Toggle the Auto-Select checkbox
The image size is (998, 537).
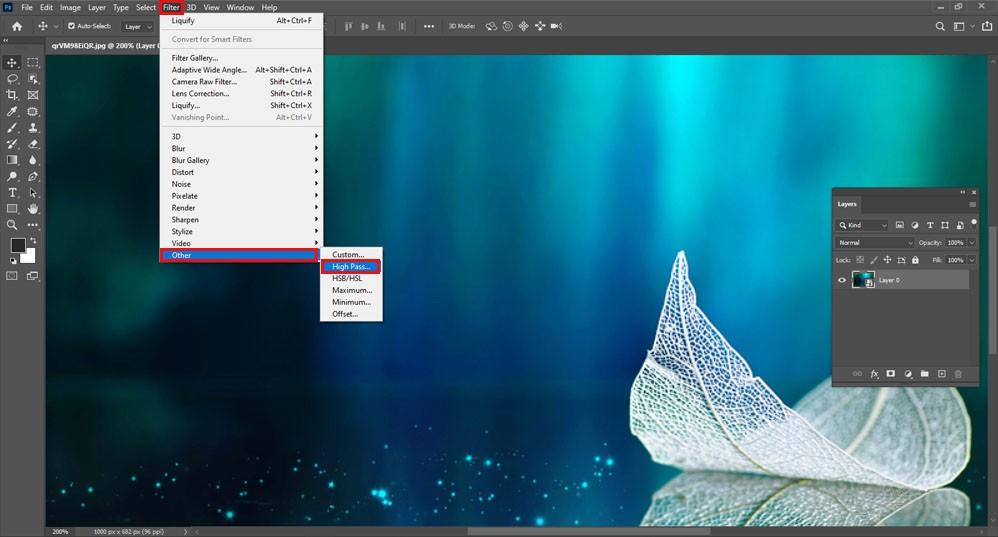click(71, 26)
